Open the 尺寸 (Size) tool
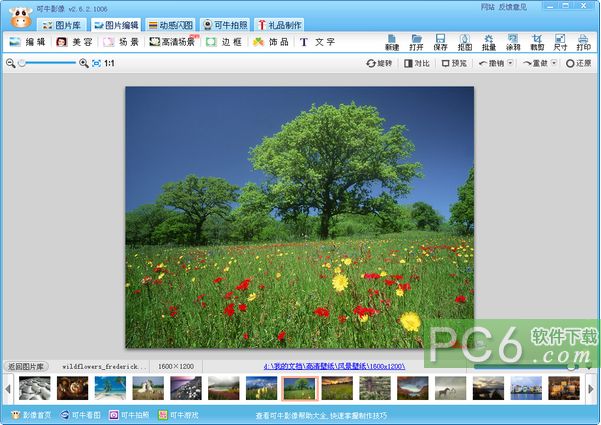Viewport: 601px width, 425px height. 560,41
